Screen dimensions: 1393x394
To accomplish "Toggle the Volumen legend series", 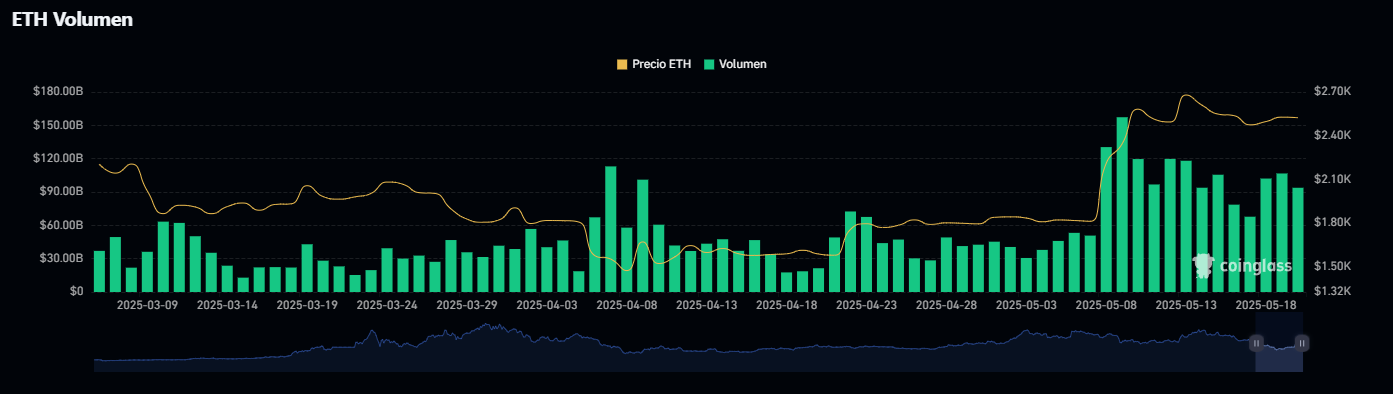I will (735, 64).
